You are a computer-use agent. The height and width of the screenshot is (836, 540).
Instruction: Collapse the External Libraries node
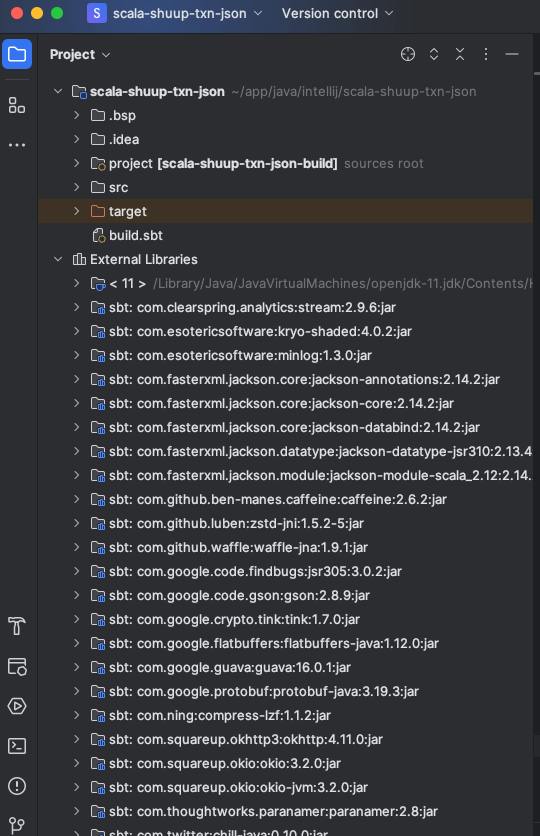pos(58,259)
